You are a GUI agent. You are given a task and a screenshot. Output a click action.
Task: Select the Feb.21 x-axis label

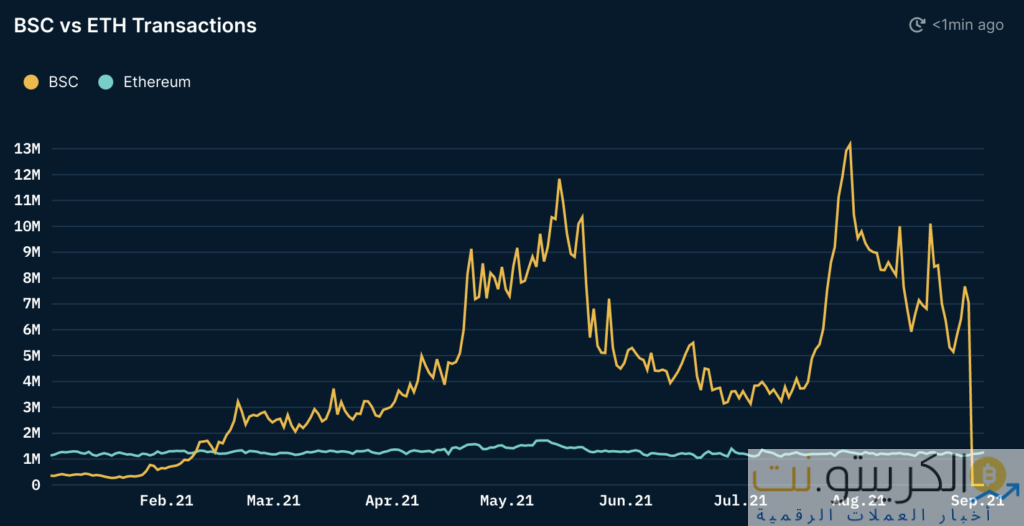(167, 501)
